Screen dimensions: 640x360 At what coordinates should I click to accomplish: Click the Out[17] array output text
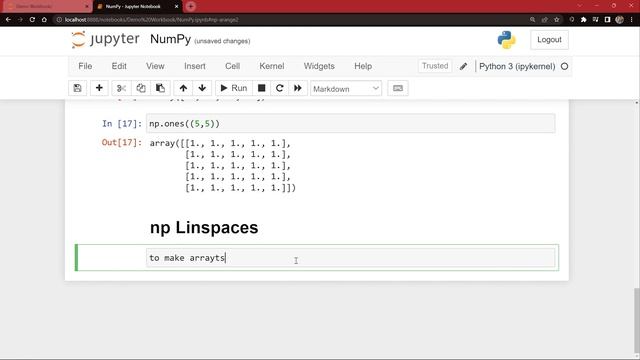coord(222,165)
